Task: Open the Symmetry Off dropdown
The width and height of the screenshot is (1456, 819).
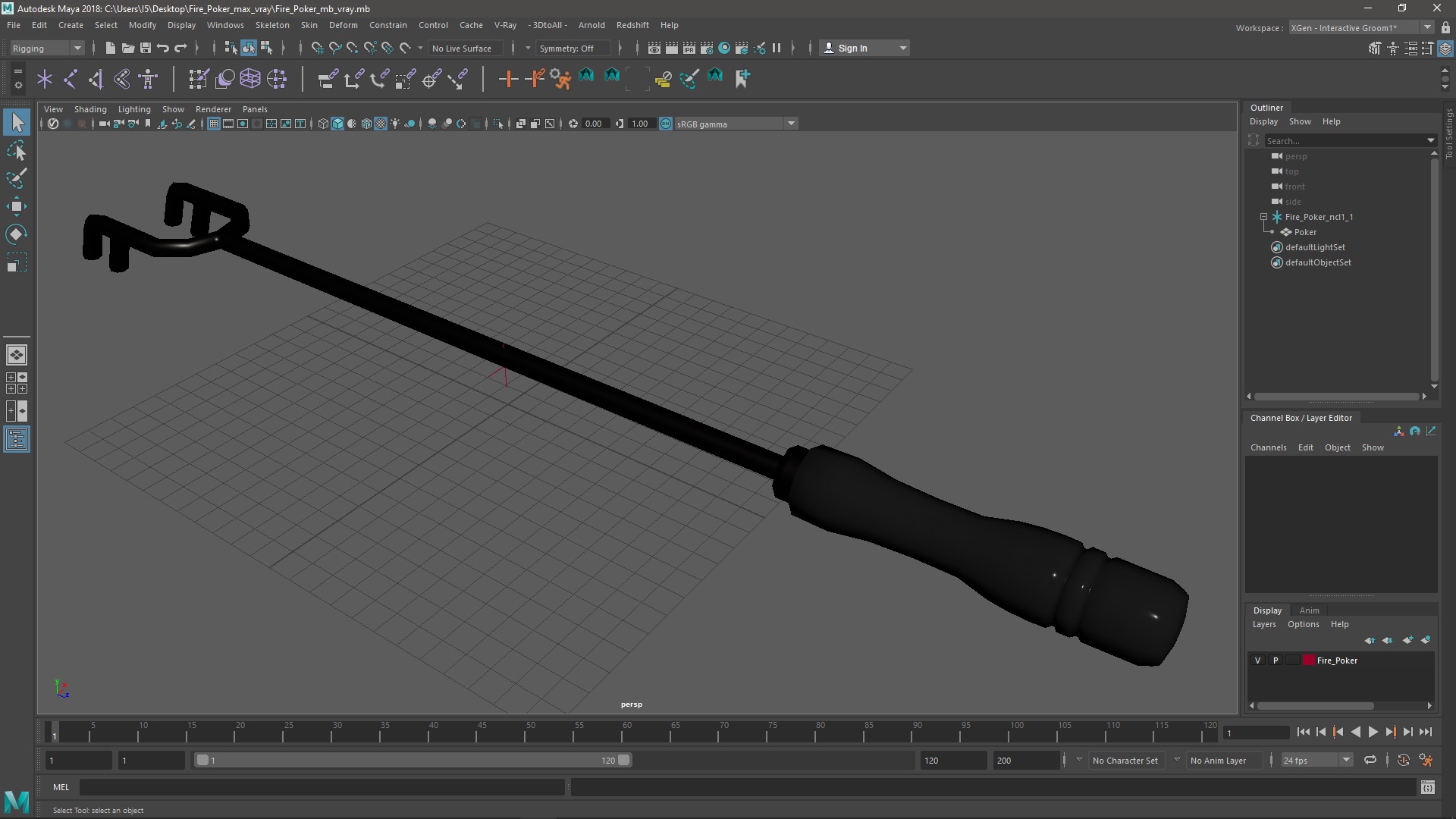Action: (573, 48)
